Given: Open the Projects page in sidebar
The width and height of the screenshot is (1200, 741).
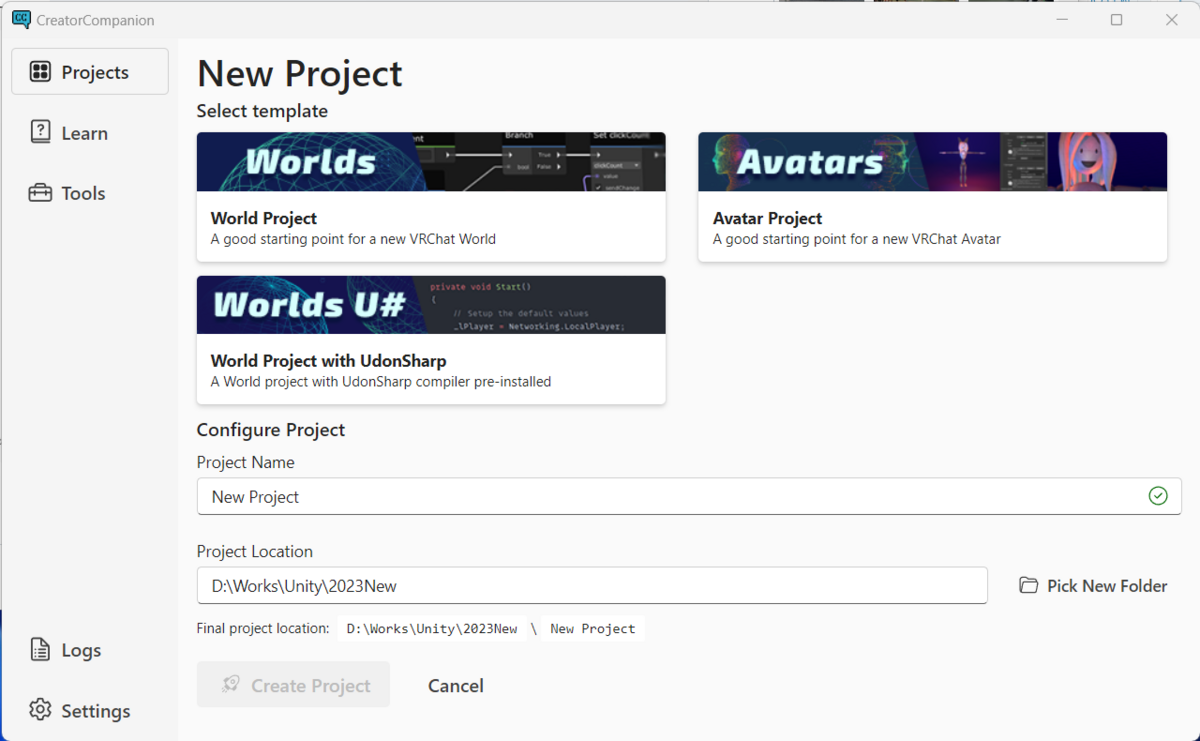Looking at the screenshot, I should tap(90, 72).
